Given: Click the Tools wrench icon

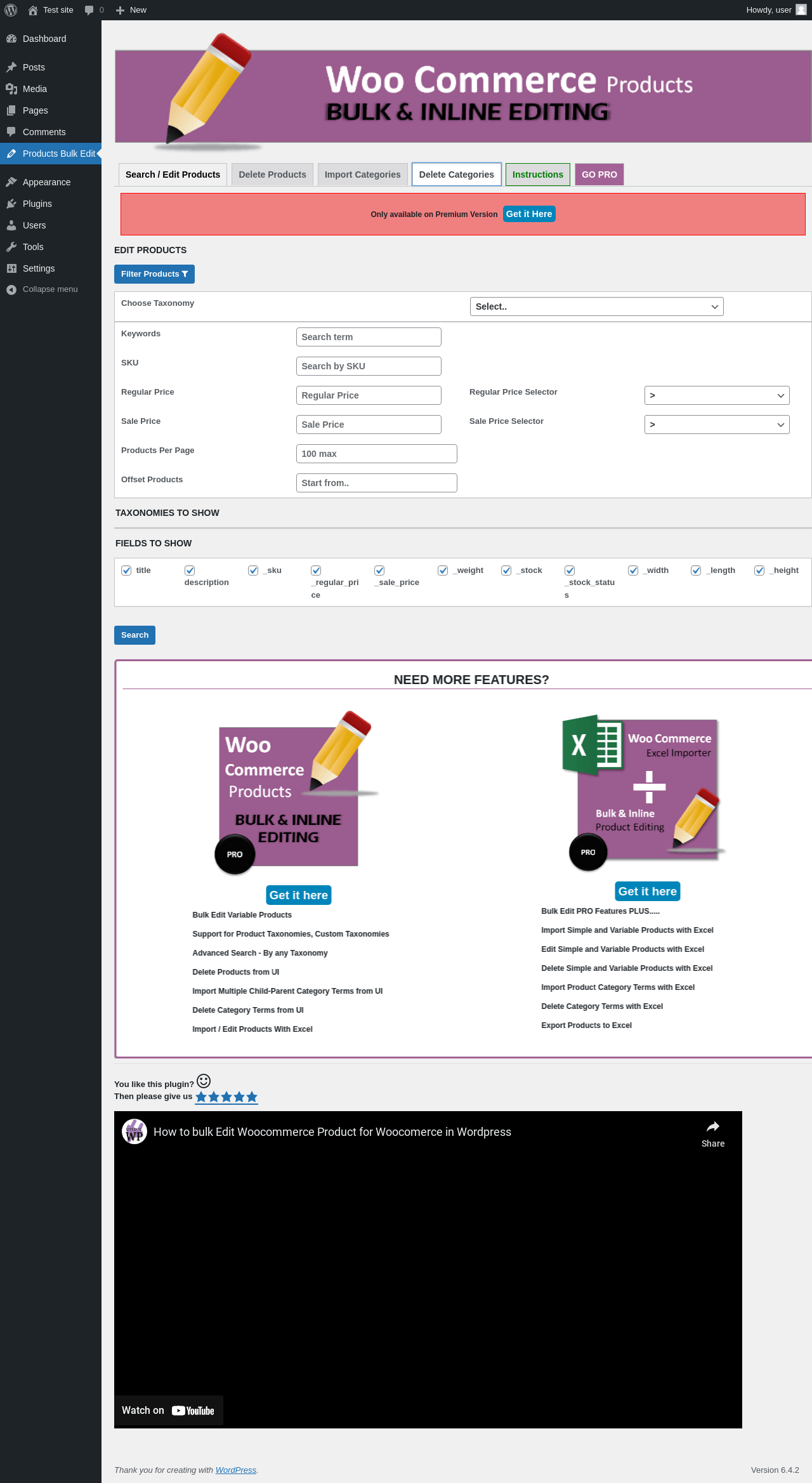Looking at the screenshot, I should click(11, 247).
